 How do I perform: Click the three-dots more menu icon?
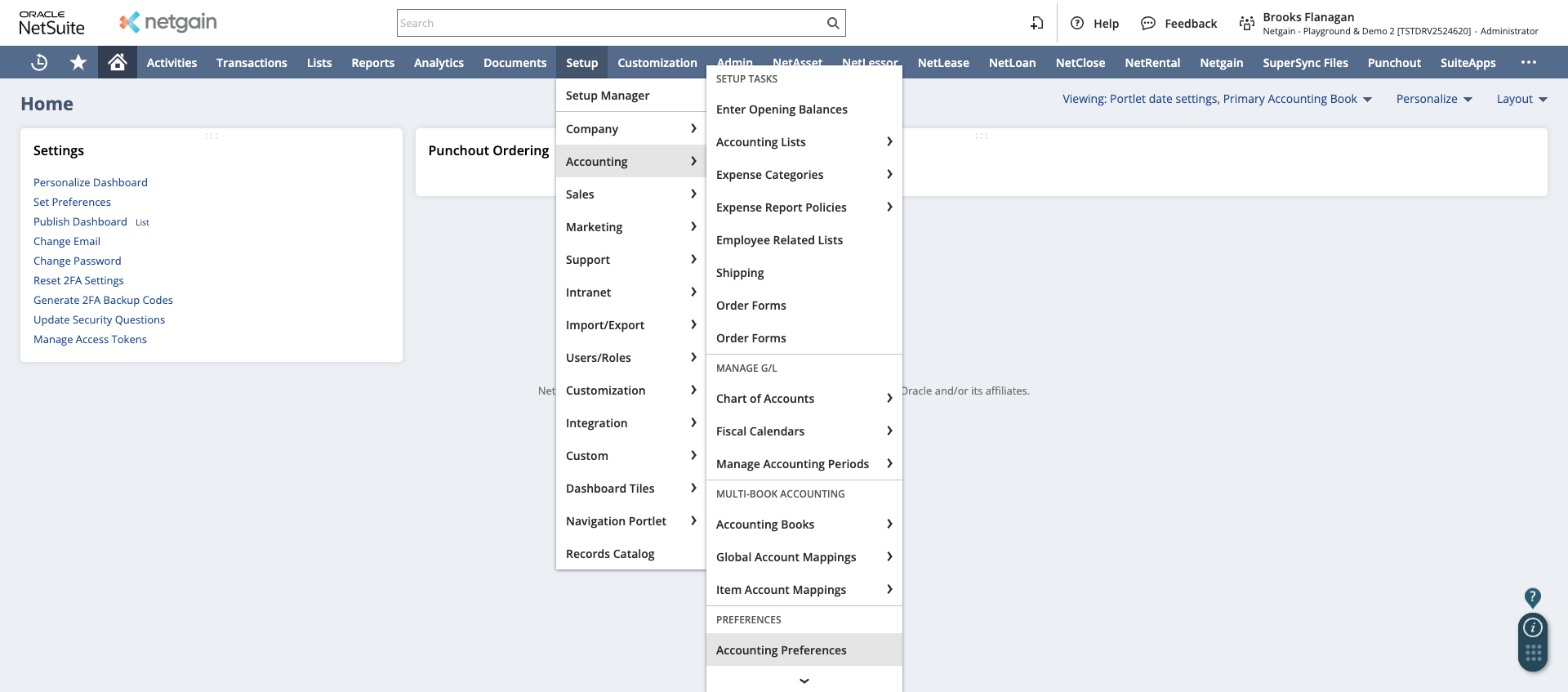tap(1529, 63)
